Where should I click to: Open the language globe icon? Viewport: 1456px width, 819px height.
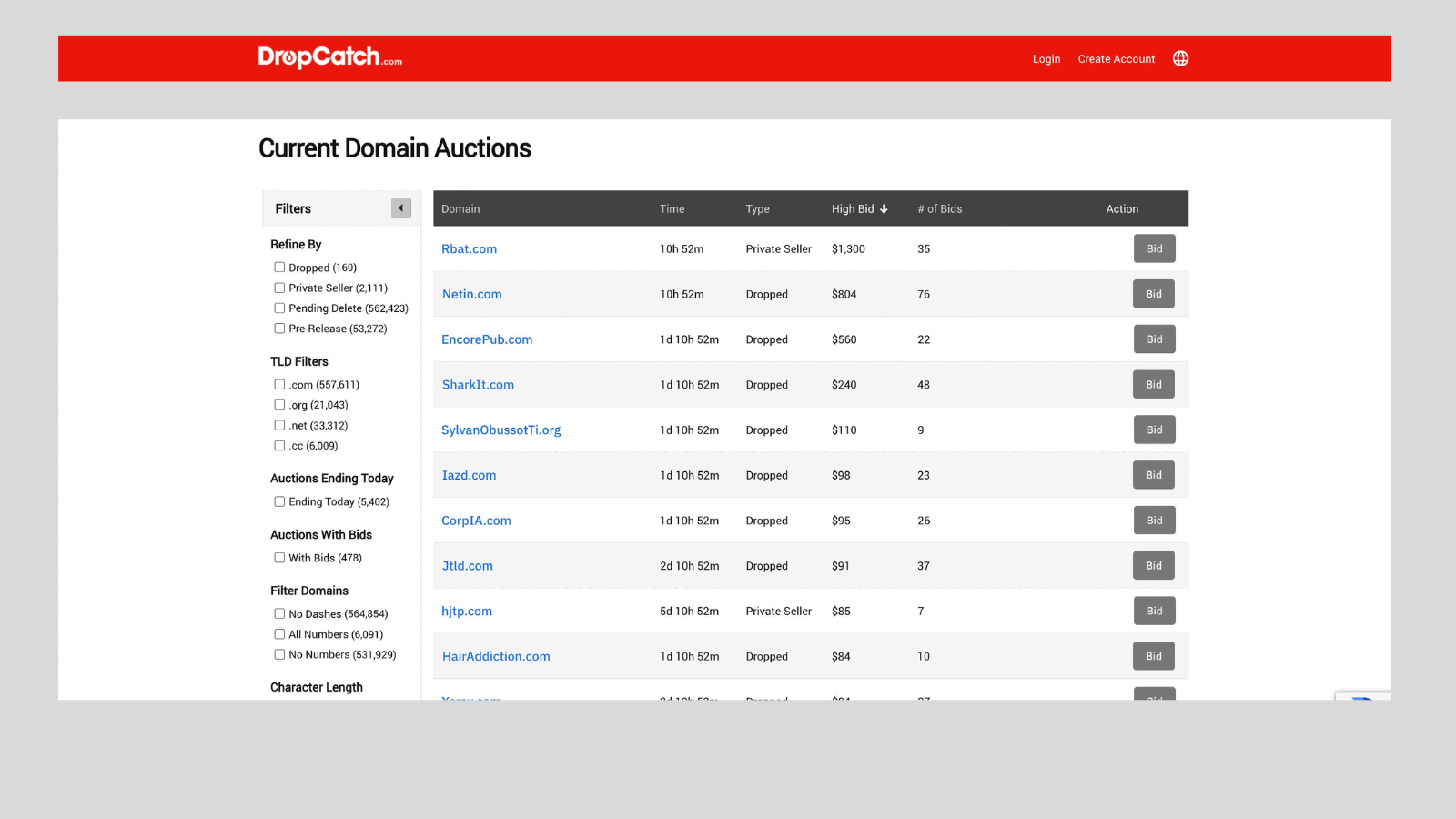(x=1180, y=58)
